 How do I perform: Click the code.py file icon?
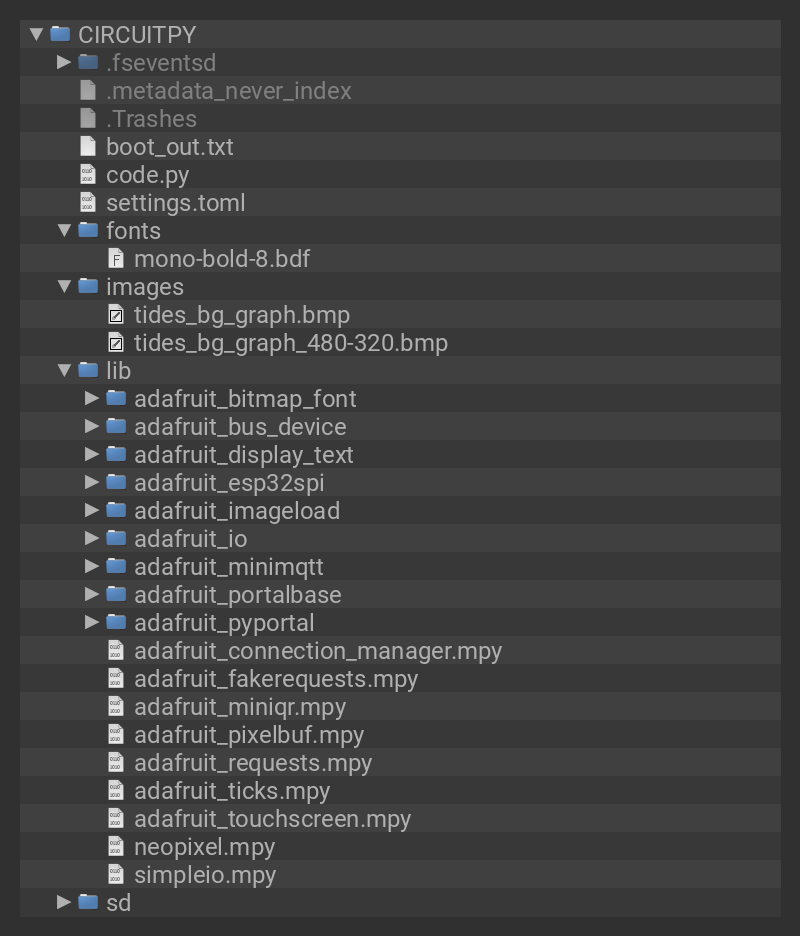(88, 175)
